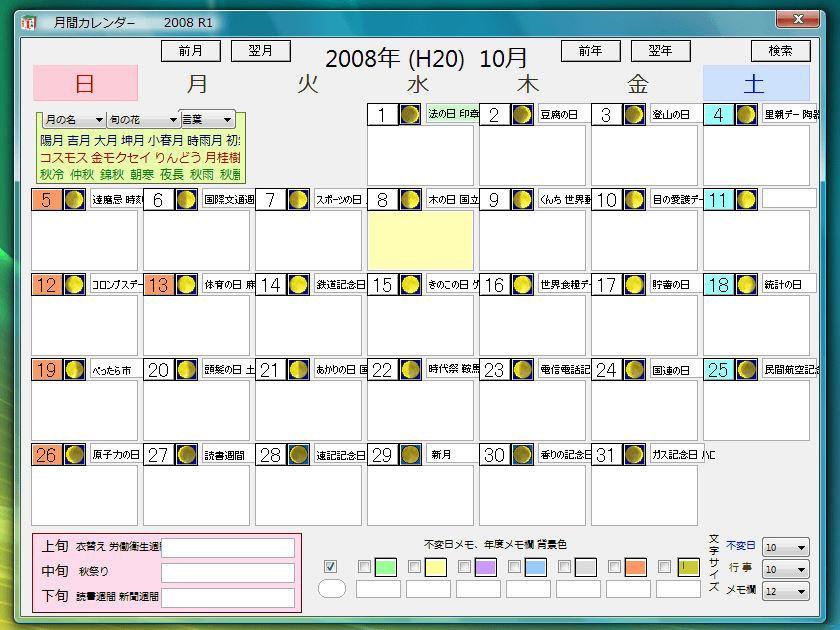Image resolution: width=840 pixels, height=630 pixels.
Task: Click the moon phase icon for day 10
Action: pos(634,200)
